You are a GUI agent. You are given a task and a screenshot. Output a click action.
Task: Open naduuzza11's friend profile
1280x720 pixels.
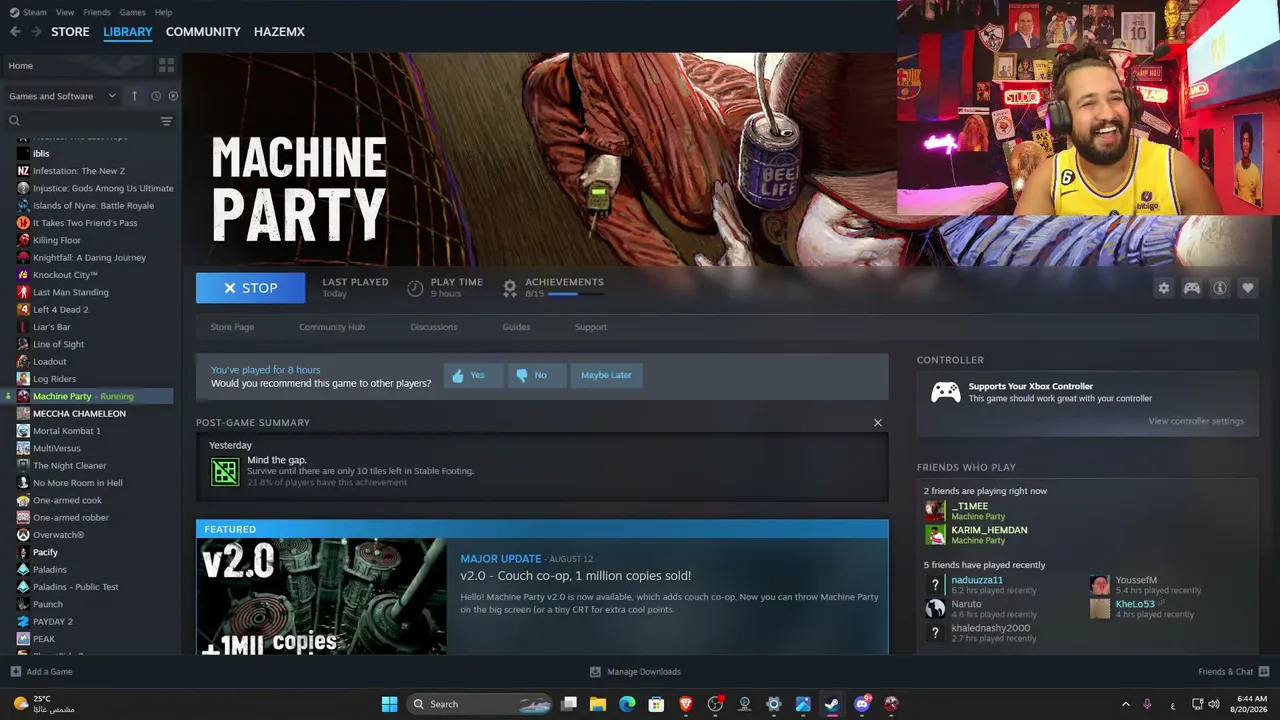pyautogui.click(x=977, y=580)
